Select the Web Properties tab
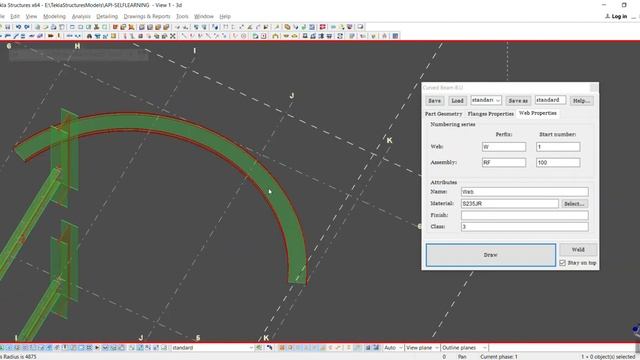Screen dimensions: 640x360 point(538,113)
